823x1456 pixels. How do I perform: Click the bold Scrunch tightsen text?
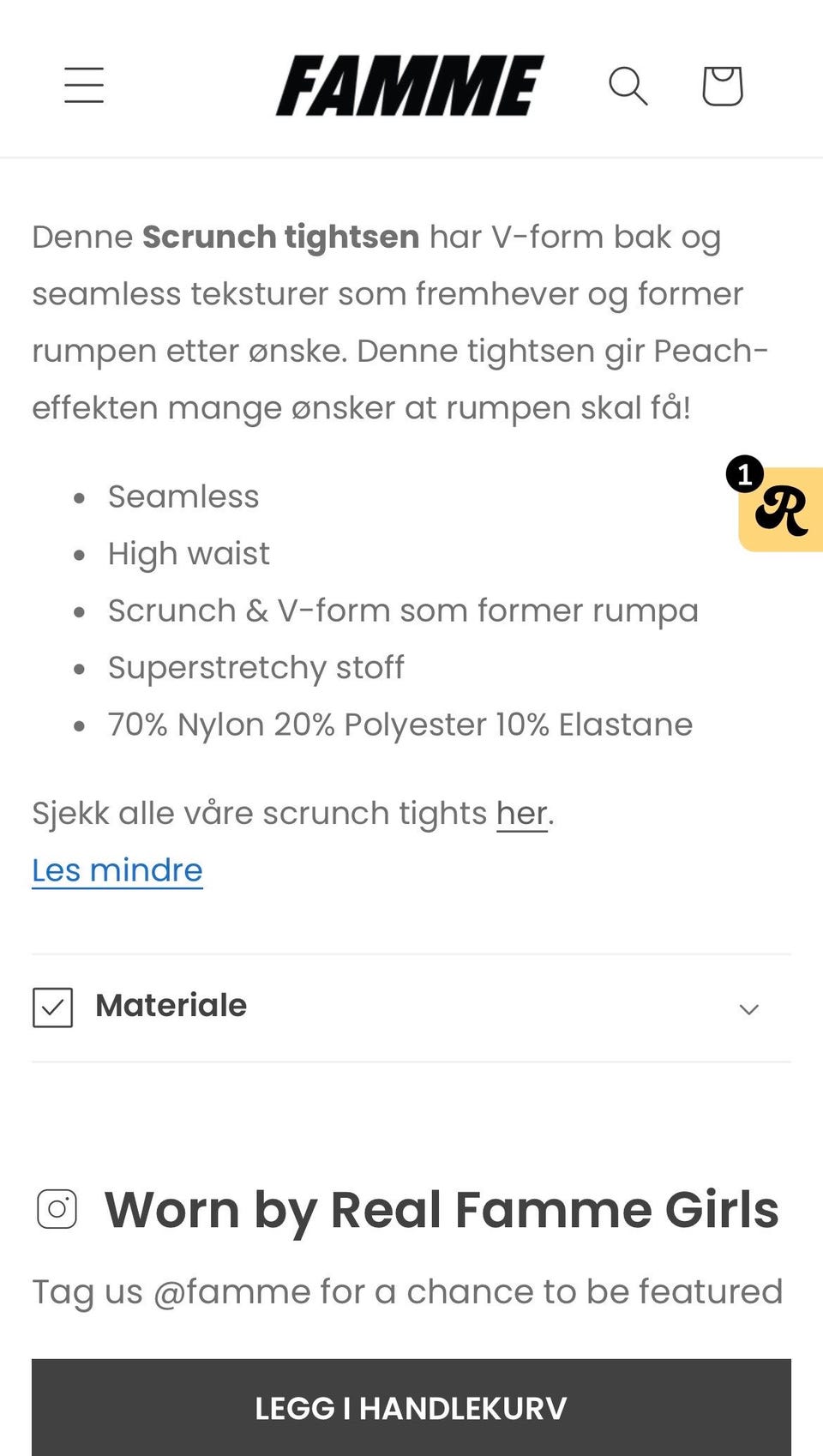[x=280, y=237]
